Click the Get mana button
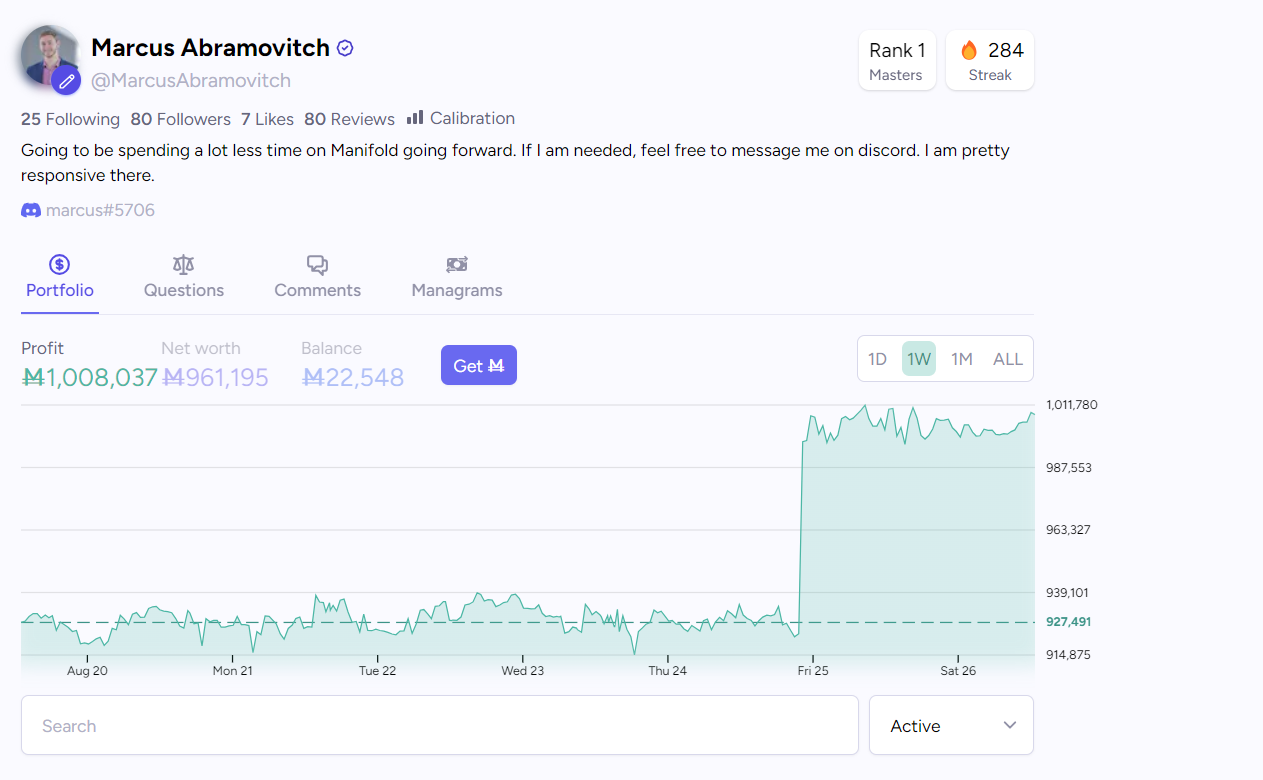This screenshot has height=780, width=1263. [479, 366]
